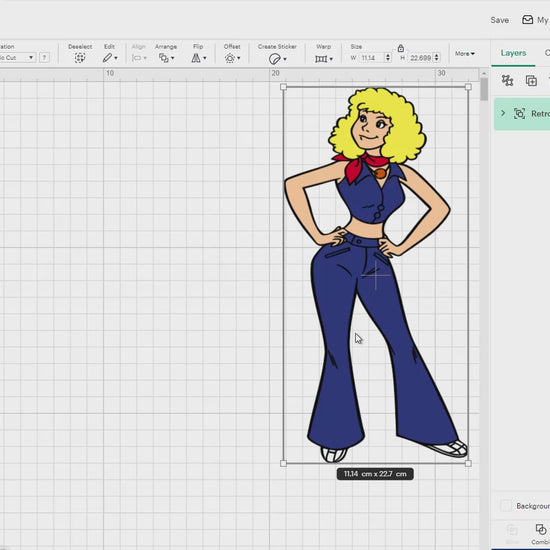Expand the Retro layer group
Image resolution: width=550 pixels, height=550 pixels.
[x=503, y=113]
